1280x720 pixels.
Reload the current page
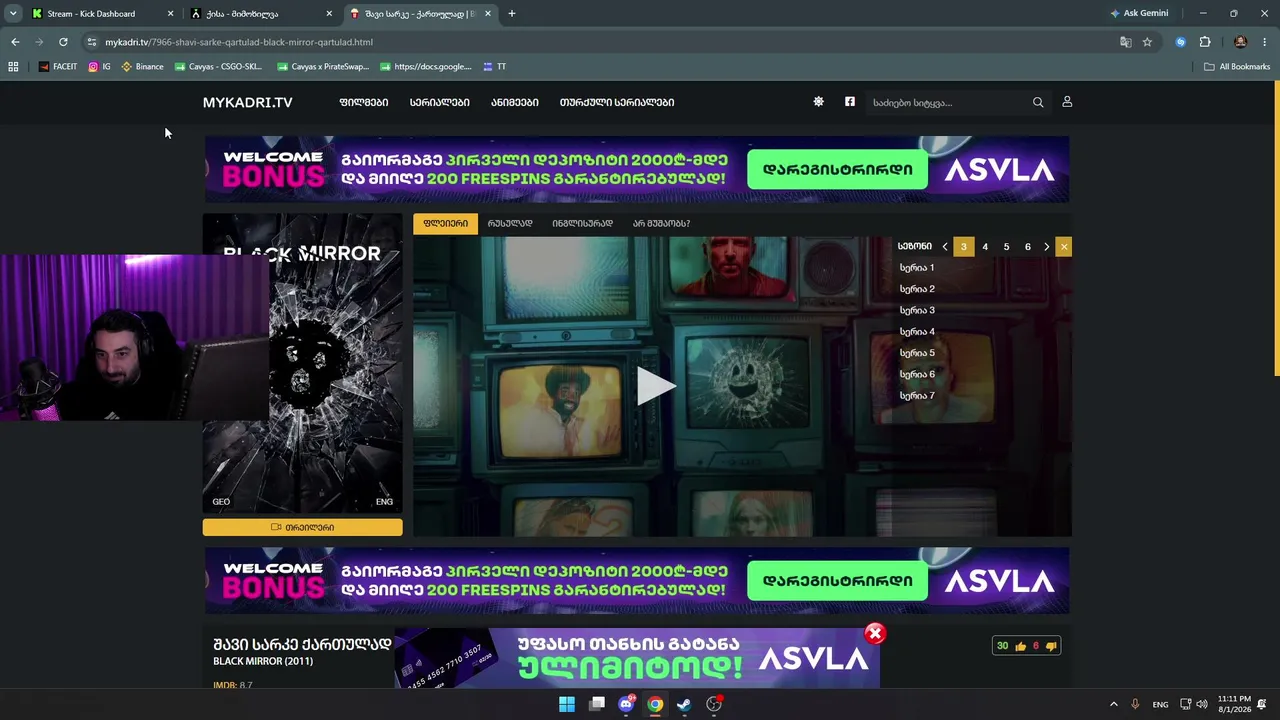pyautogui.click(x=63, y=42)
